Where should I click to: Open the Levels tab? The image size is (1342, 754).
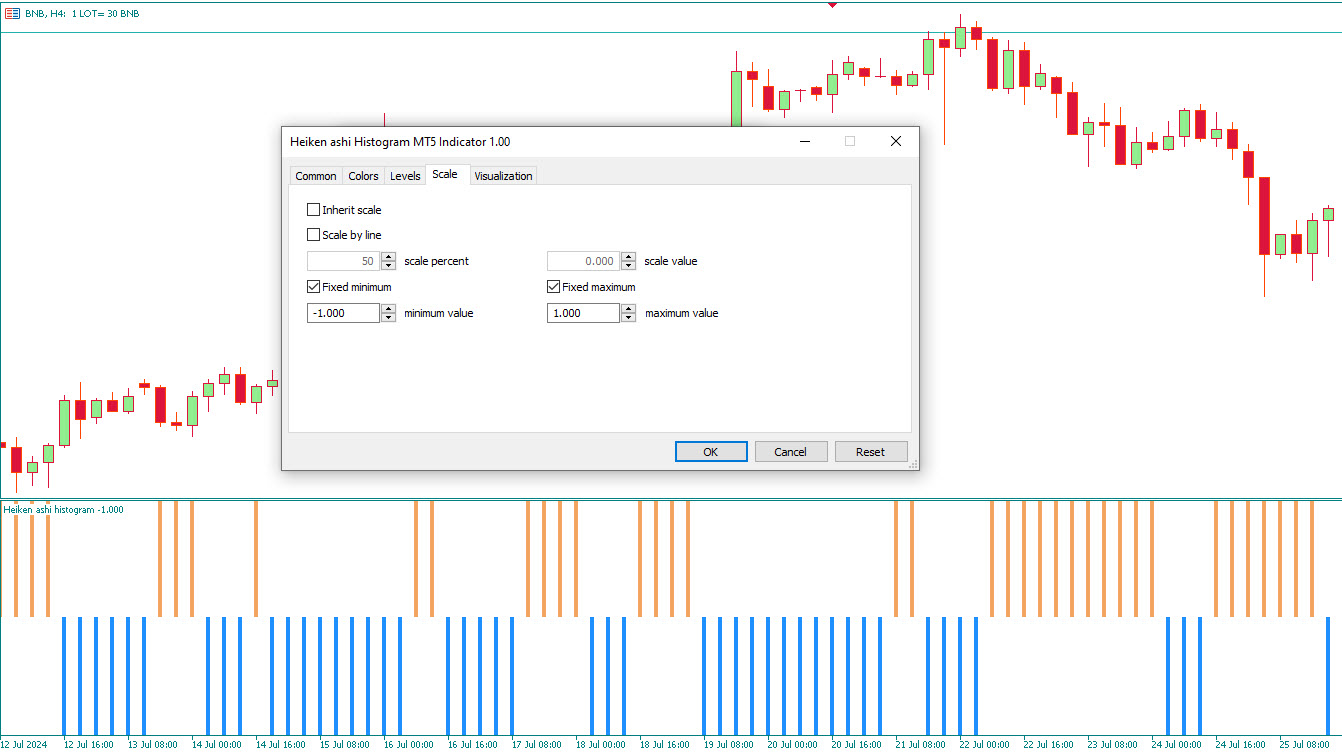[404, 175]
